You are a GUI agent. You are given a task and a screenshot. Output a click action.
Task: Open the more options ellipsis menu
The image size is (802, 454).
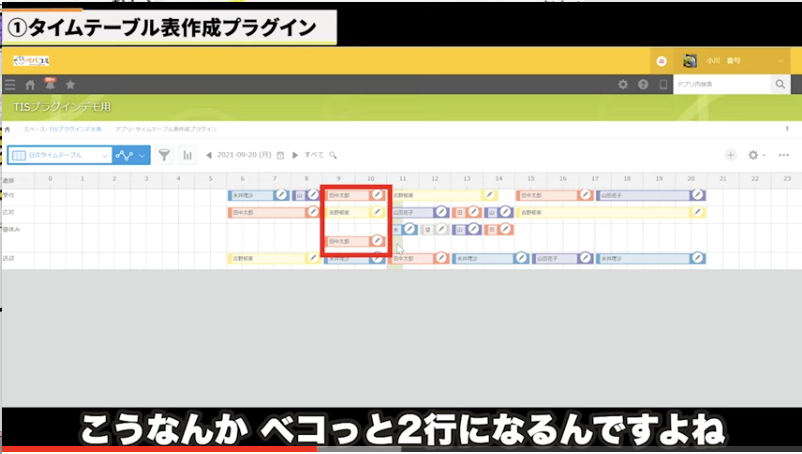click(783, 155)
